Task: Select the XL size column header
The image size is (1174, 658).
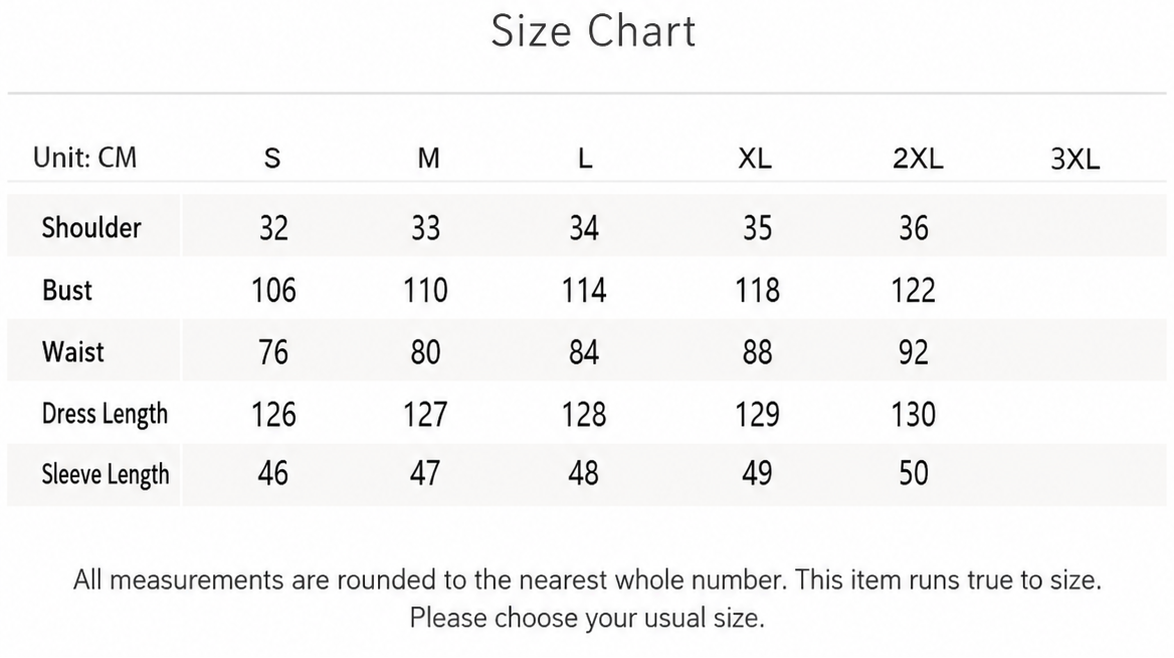Action: [755, 159]
